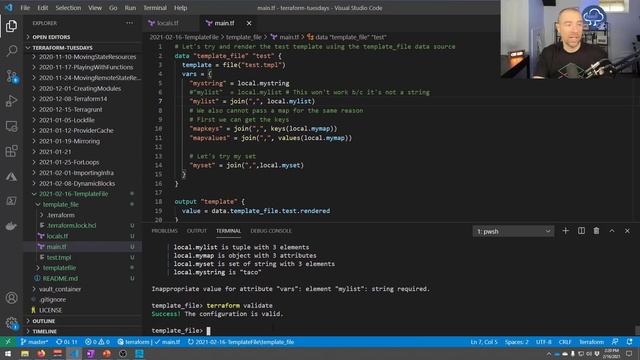The image size is (640, 360).
Task: Close the main.tf editor tab
Action: coord(249,23)
